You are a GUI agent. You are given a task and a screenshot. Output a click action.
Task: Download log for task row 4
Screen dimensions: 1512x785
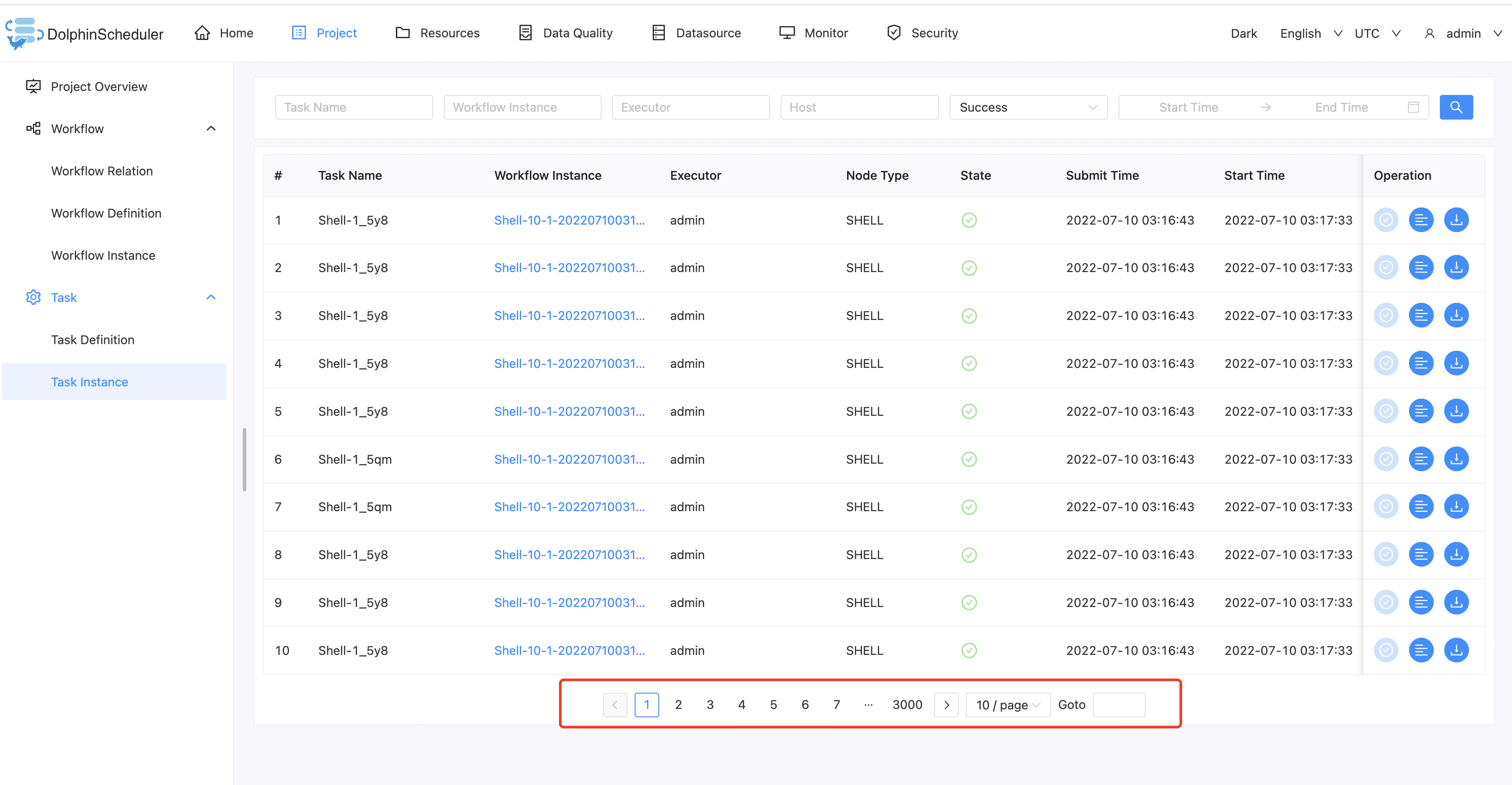[1456, 364]
